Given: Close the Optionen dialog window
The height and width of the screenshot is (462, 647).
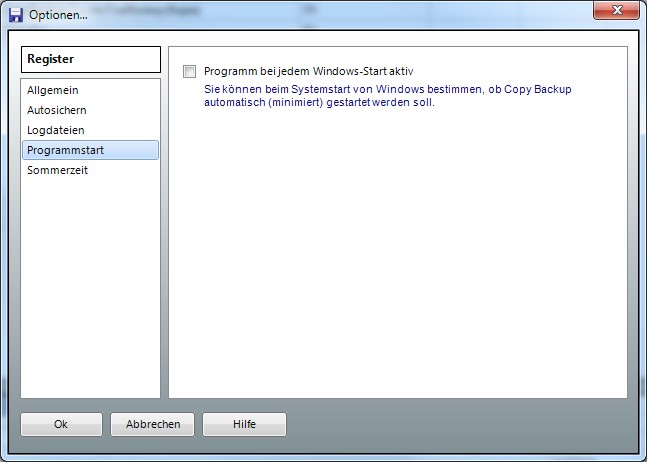Looking at the screenshot, I should coord(616,11).
